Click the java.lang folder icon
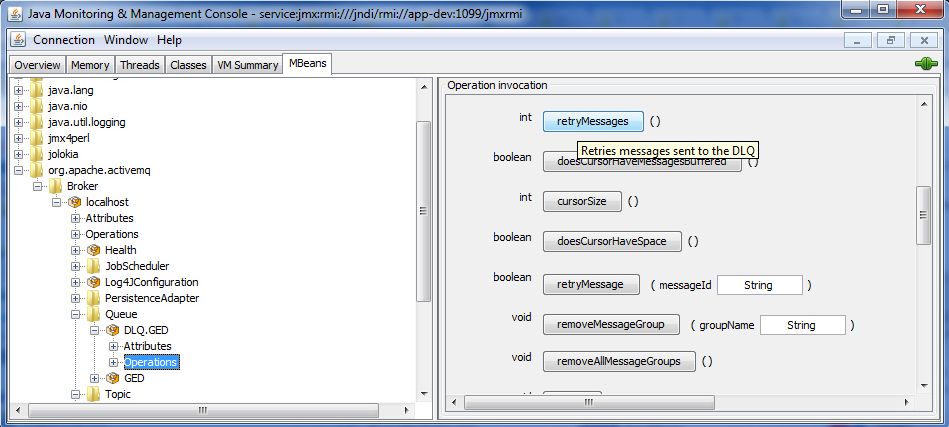The height and width of the screenshot is (427, 949). [x=36, y=90]
